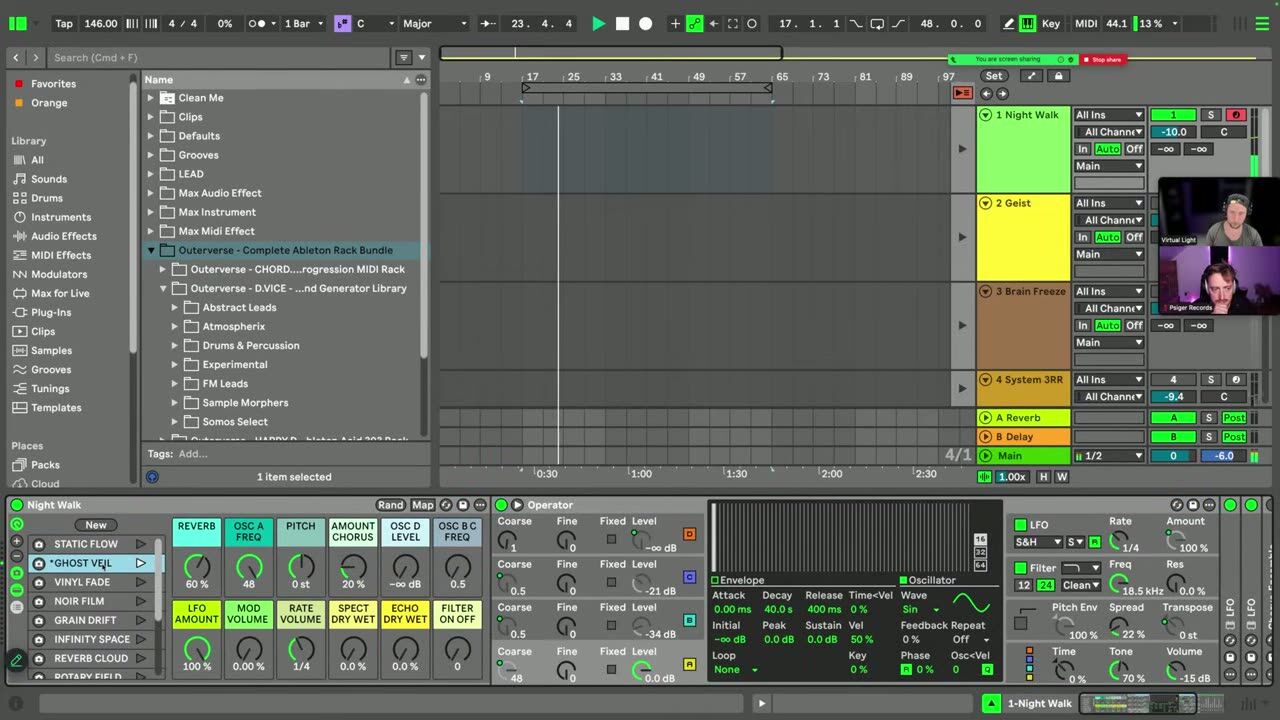Open the Audio Effects browser category
1280x720 pixels.
coord(64,236)
